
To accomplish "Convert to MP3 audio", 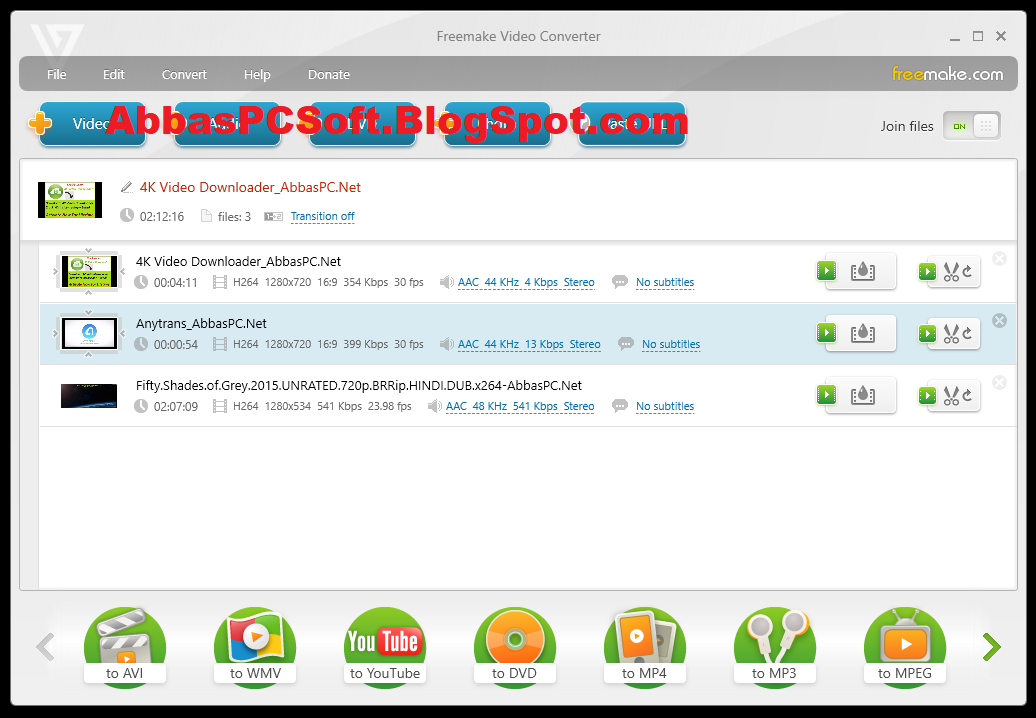I will click(775, 647).
